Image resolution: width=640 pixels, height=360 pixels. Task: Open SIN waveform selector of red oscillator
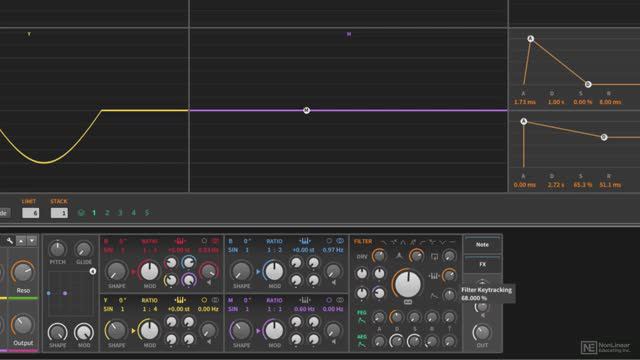point(108,250)
